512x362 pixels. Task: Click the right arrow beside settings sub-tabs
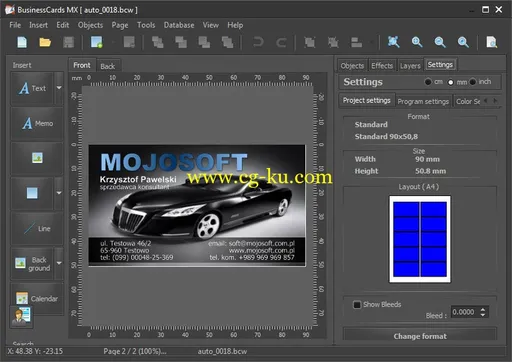(x=495, y=100)
